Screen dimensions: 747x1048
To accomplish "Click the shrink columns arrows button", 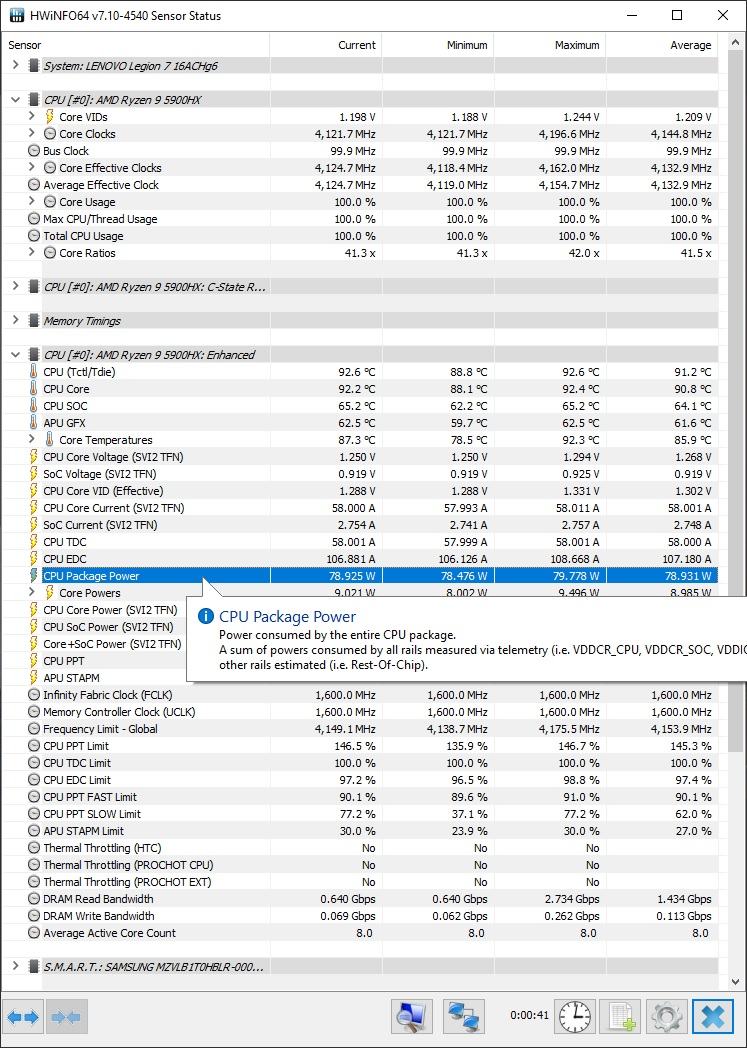I will tap(66, 1017).
